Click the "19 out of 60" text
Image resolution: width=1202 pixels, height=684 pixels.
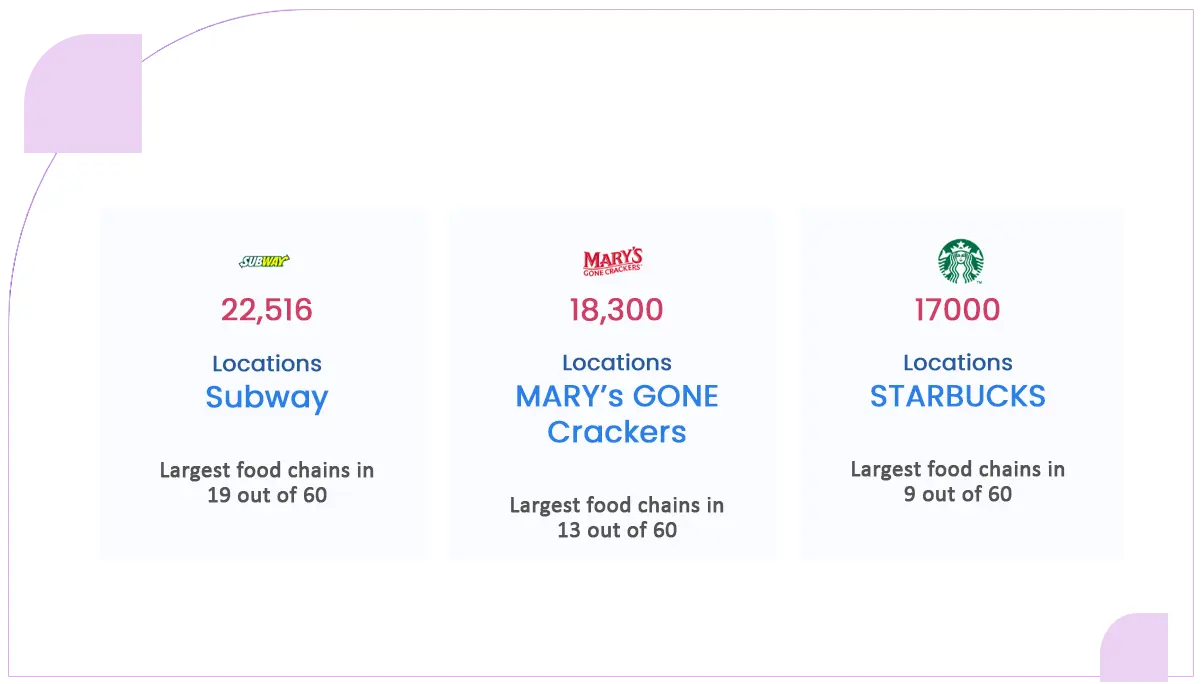pos(267,495)
